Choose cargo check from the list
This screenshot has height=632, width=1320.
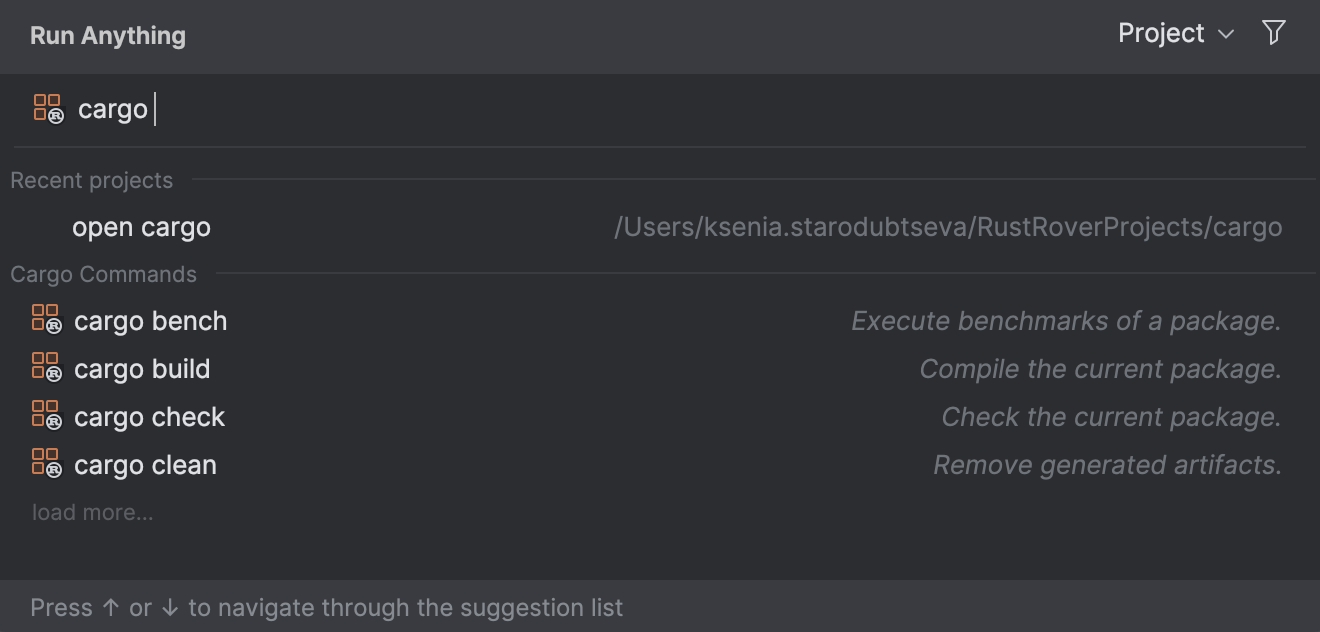(x=150, y=417)
